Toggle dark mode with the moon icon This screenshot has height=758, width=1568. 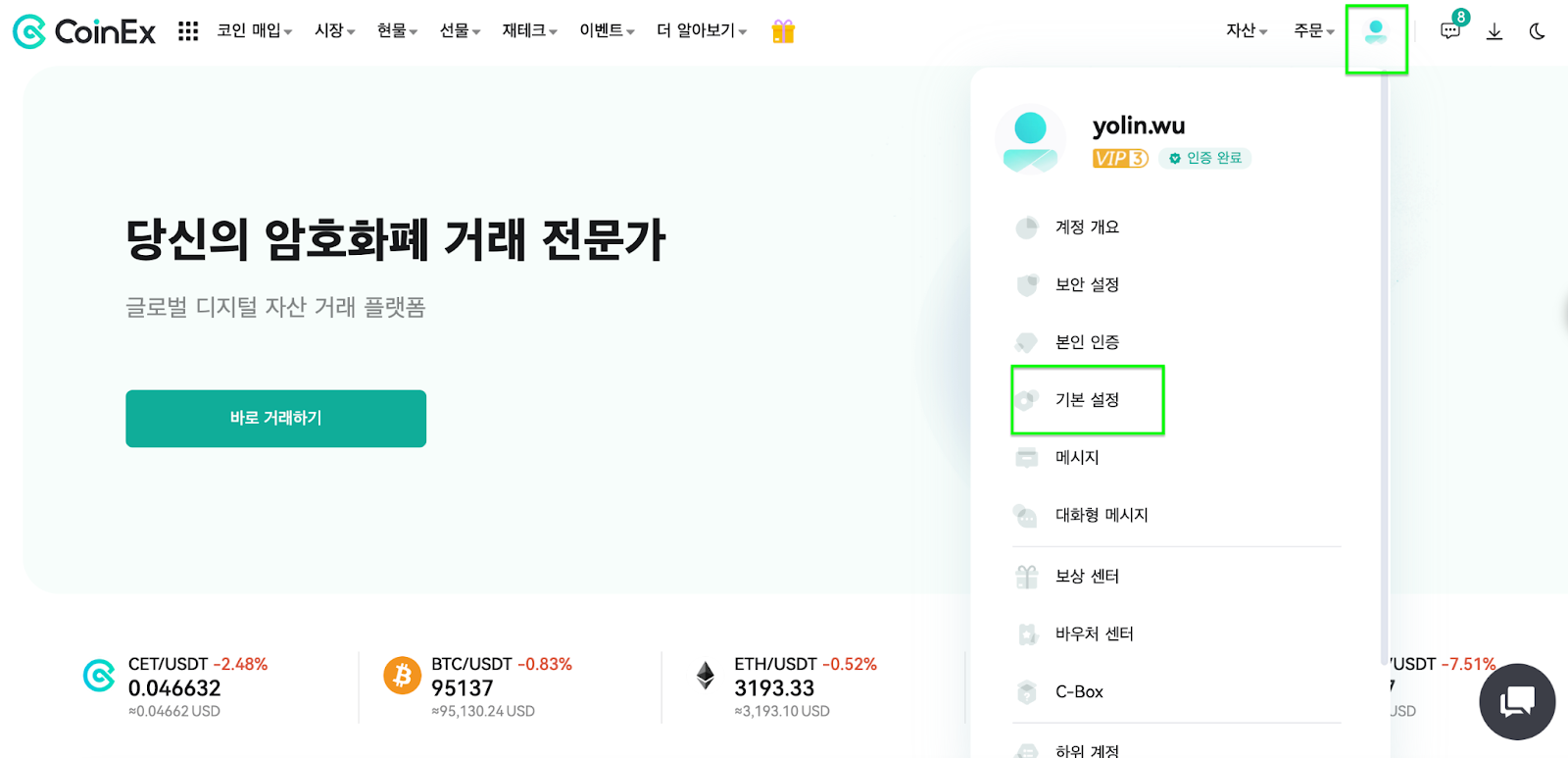[1537, 30]
